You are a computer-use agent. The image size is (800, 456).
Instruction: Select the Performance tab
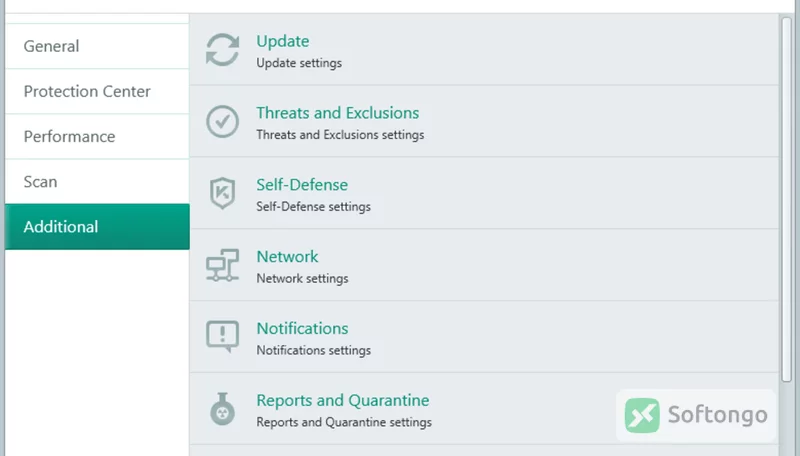(97, 136)
